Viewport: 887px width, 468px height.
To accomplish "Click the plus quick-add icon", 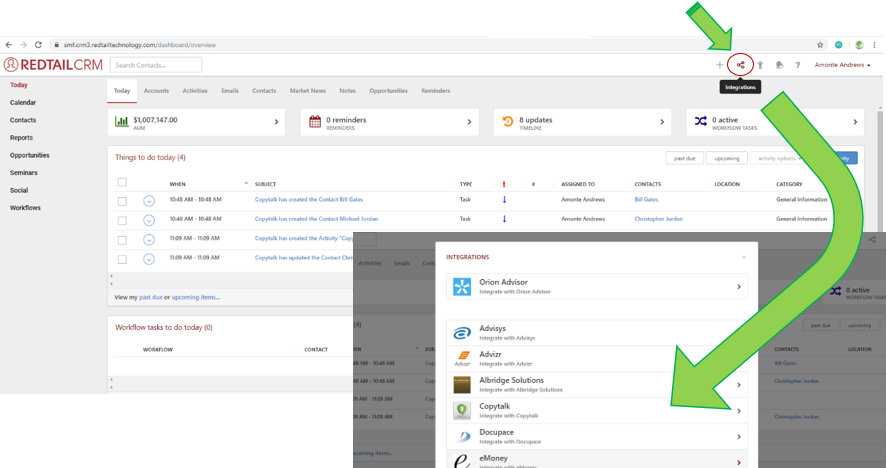I will tap(720, 65).
